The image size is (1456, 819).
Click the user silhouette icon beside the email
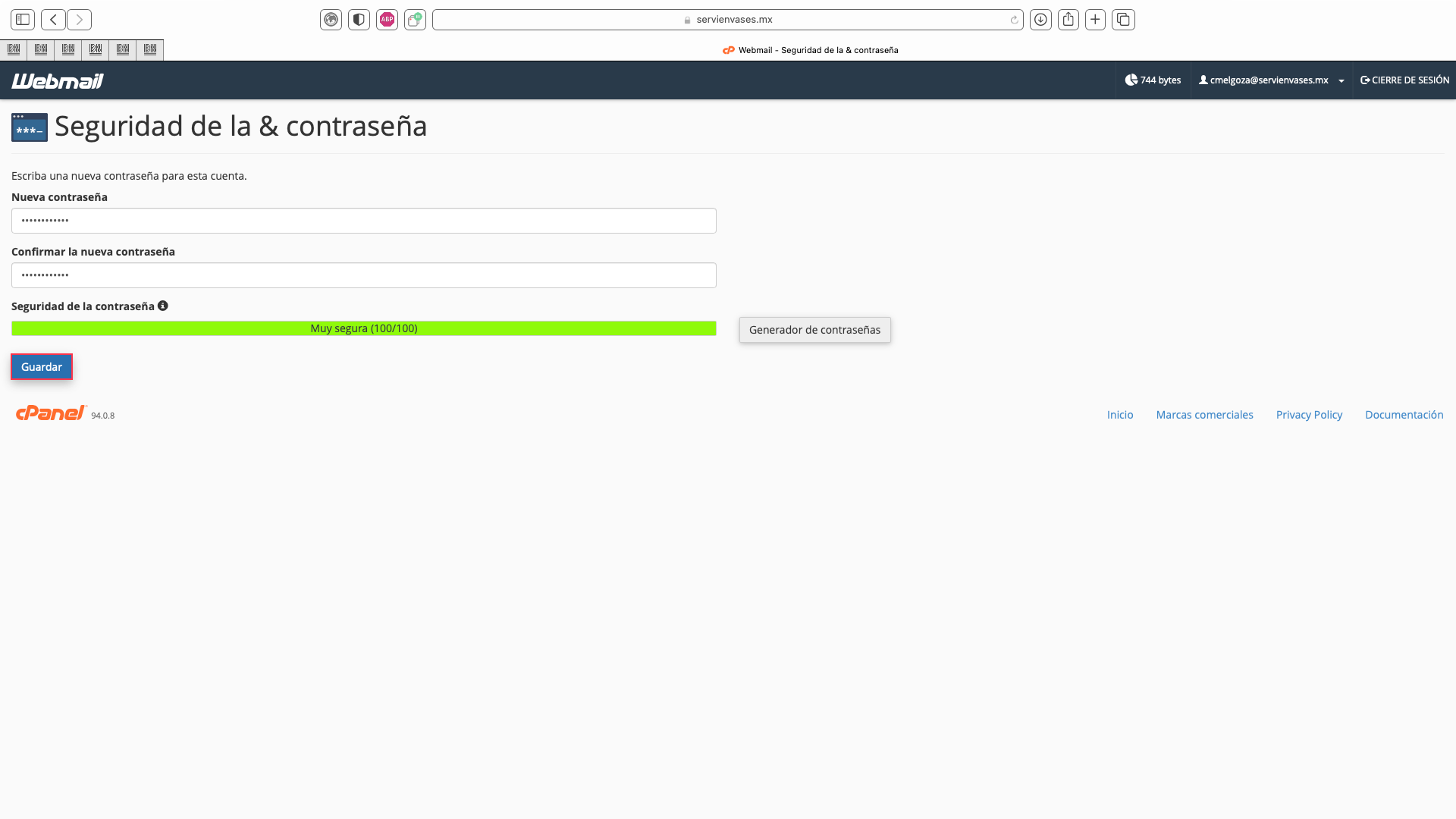point(1203,80)
